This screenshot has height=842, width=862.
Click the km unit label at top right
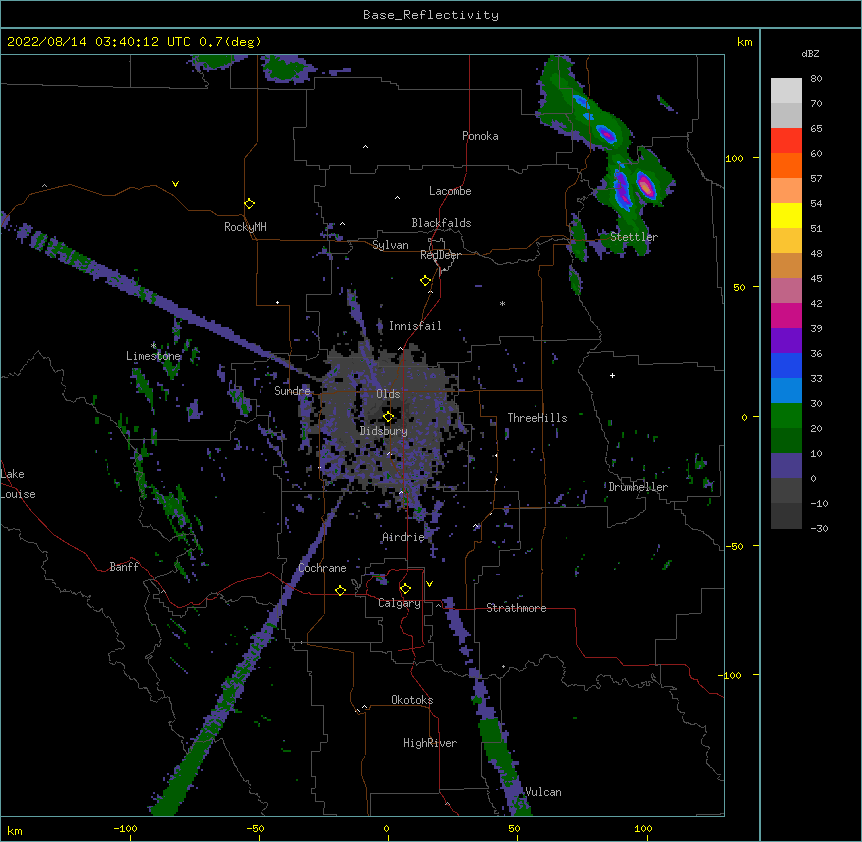(x=744, y=42)
